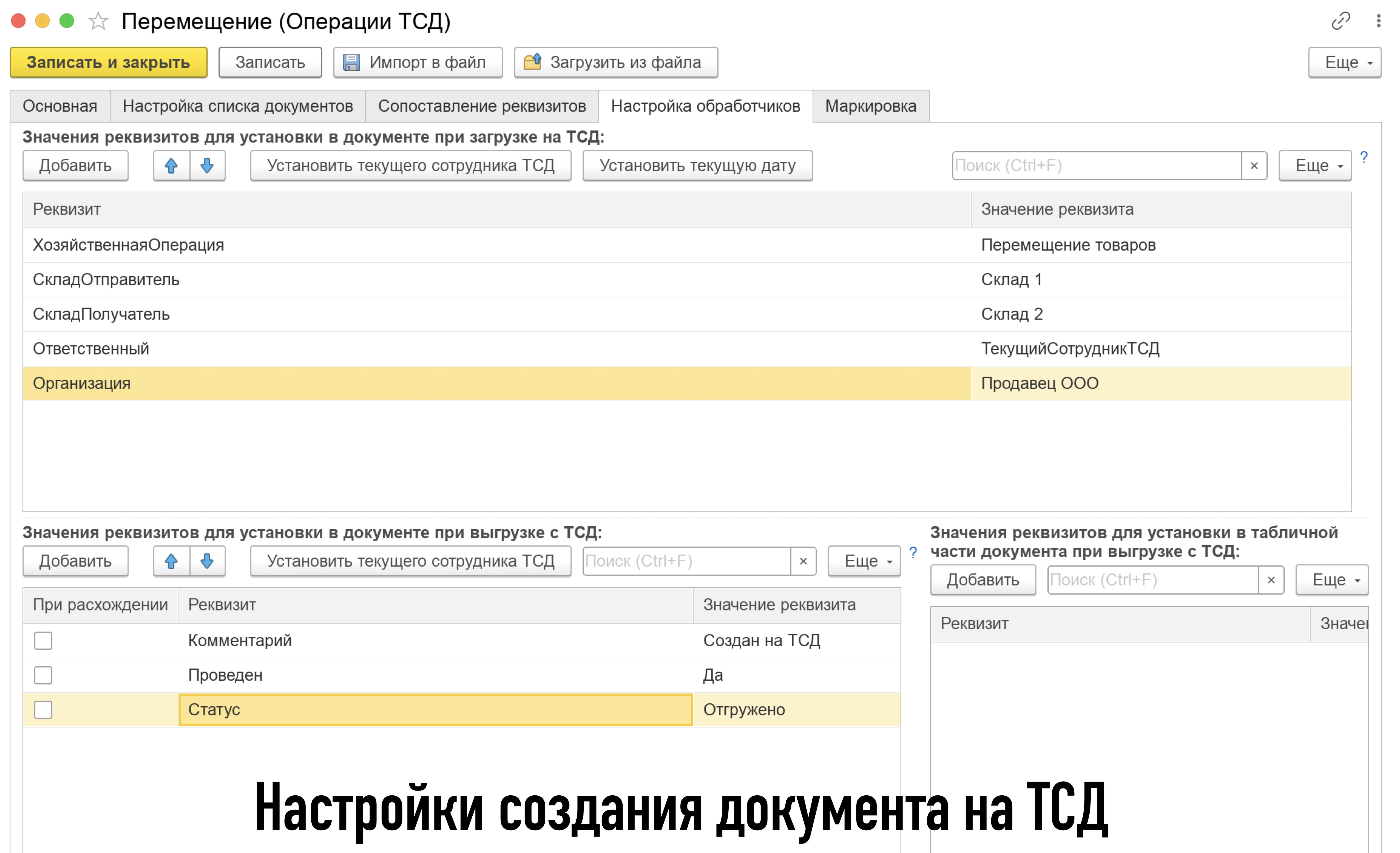Expand Еще menu of load-to-TSD table

point(1315,165)
